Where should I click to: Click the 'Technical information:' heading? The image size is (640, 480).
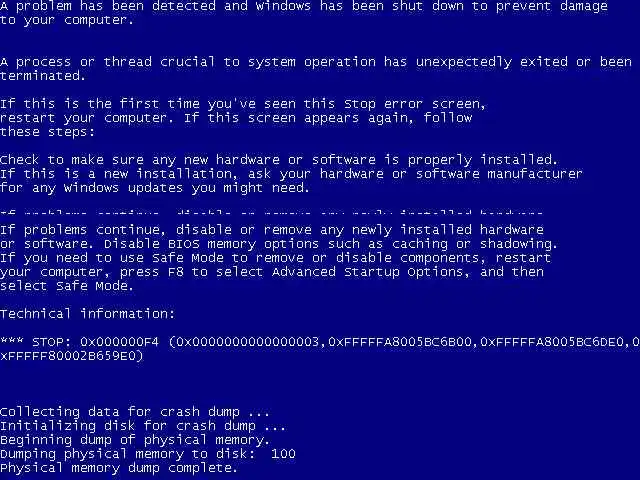[x=87, y=313]
